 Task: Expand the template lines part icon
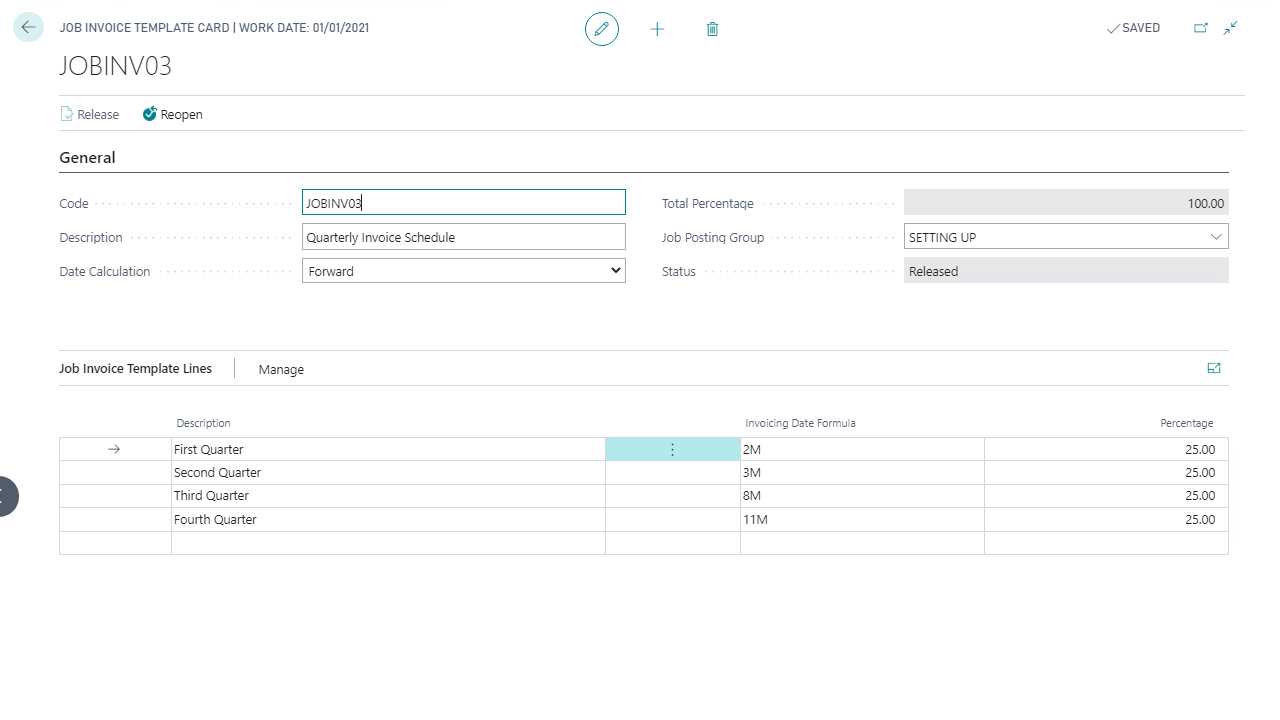tap(1214, 368)
